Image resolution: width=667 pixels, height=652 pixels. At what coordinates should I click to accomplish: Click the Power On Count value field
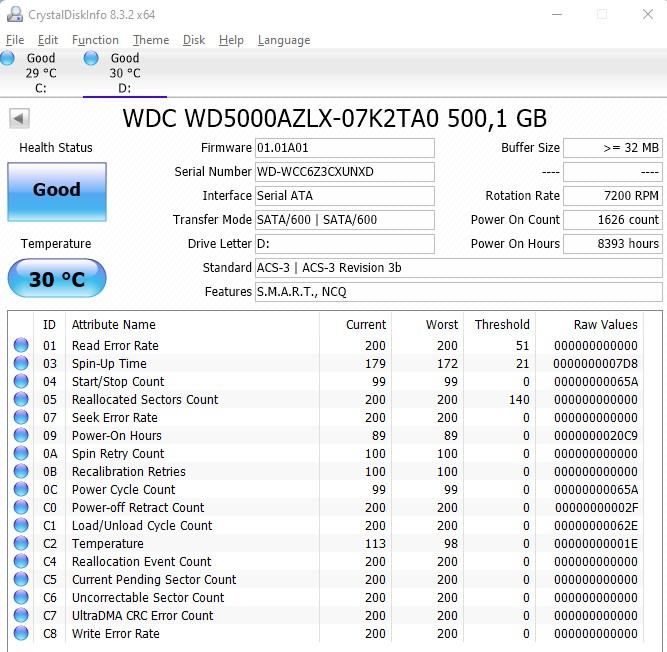click(613, 220)
